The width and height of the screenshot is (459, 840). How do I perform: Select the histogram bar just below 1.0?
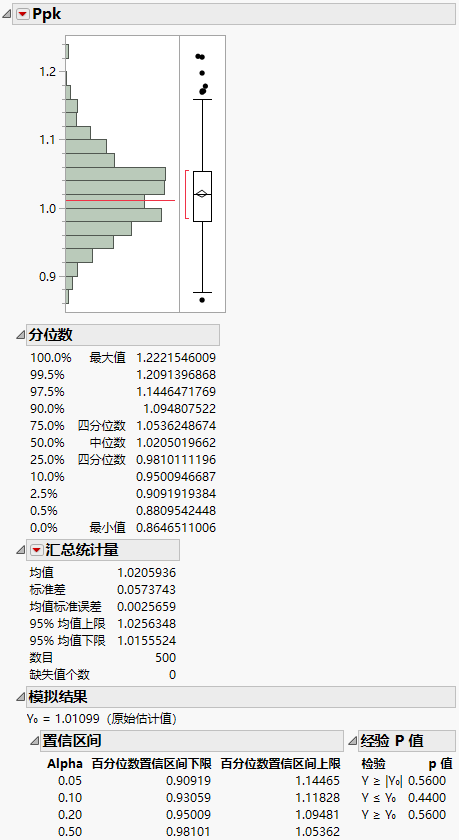coord(114,215)
